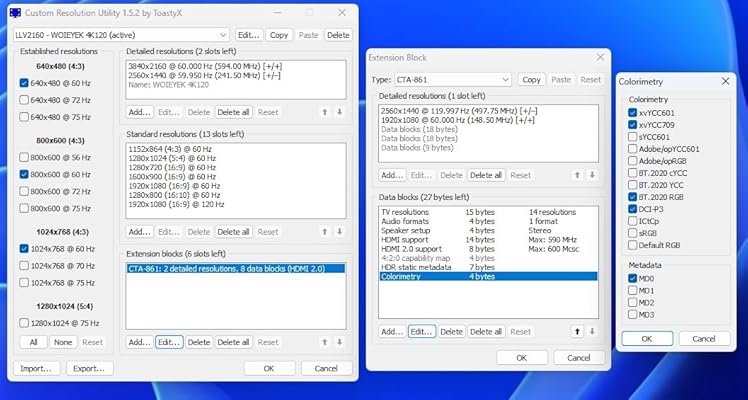Move up arrow in Detailed resolutions, main window

tap(325, 112)
